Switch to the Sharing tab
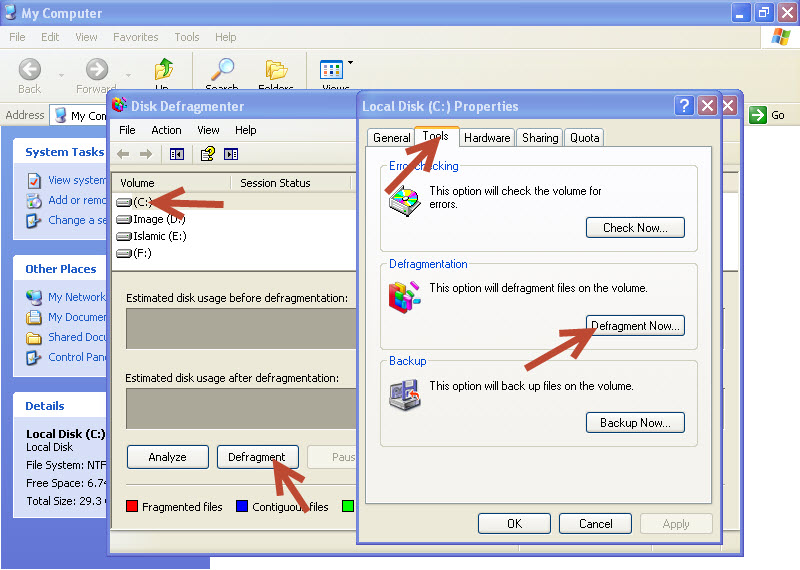This screenshot has width=800, height=570. (540, 138)
